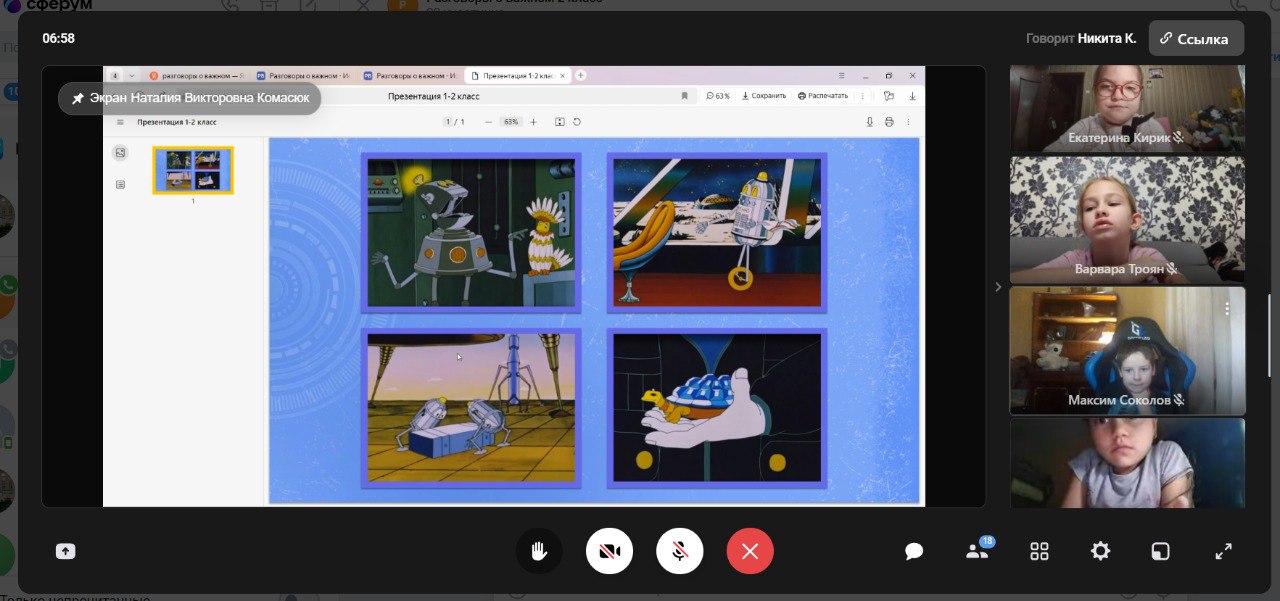Rotate the PDF page
This screenshot has height=601, width=1280.
(577, 122)
